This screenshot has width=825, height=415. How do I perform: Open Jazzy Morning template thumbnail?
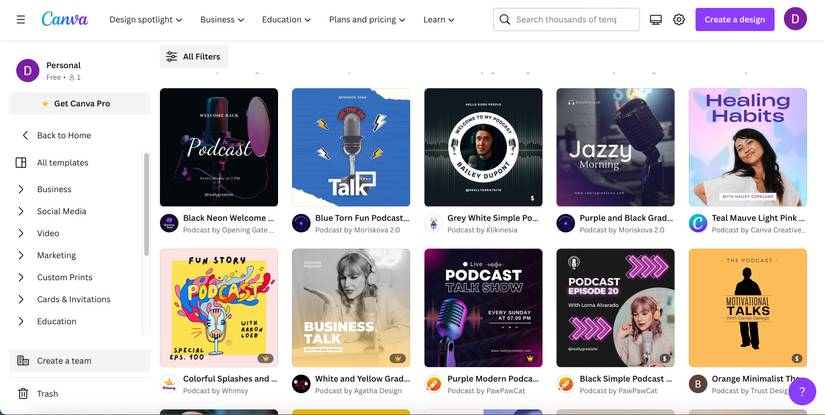tap(616, 147)
